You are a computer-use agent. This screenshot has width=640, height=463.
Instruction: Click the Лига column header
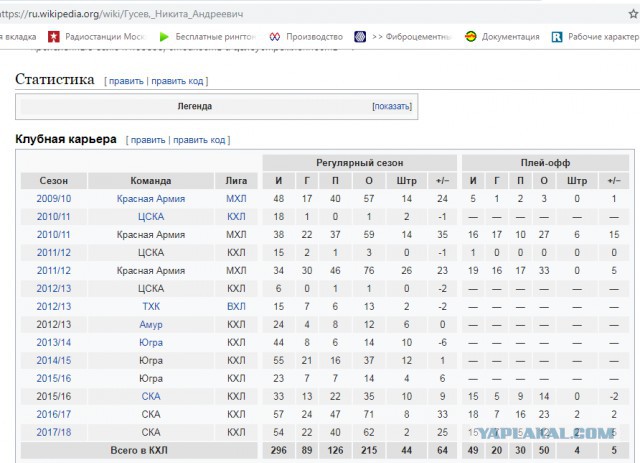pyautogui.click(x=236, y=181)
